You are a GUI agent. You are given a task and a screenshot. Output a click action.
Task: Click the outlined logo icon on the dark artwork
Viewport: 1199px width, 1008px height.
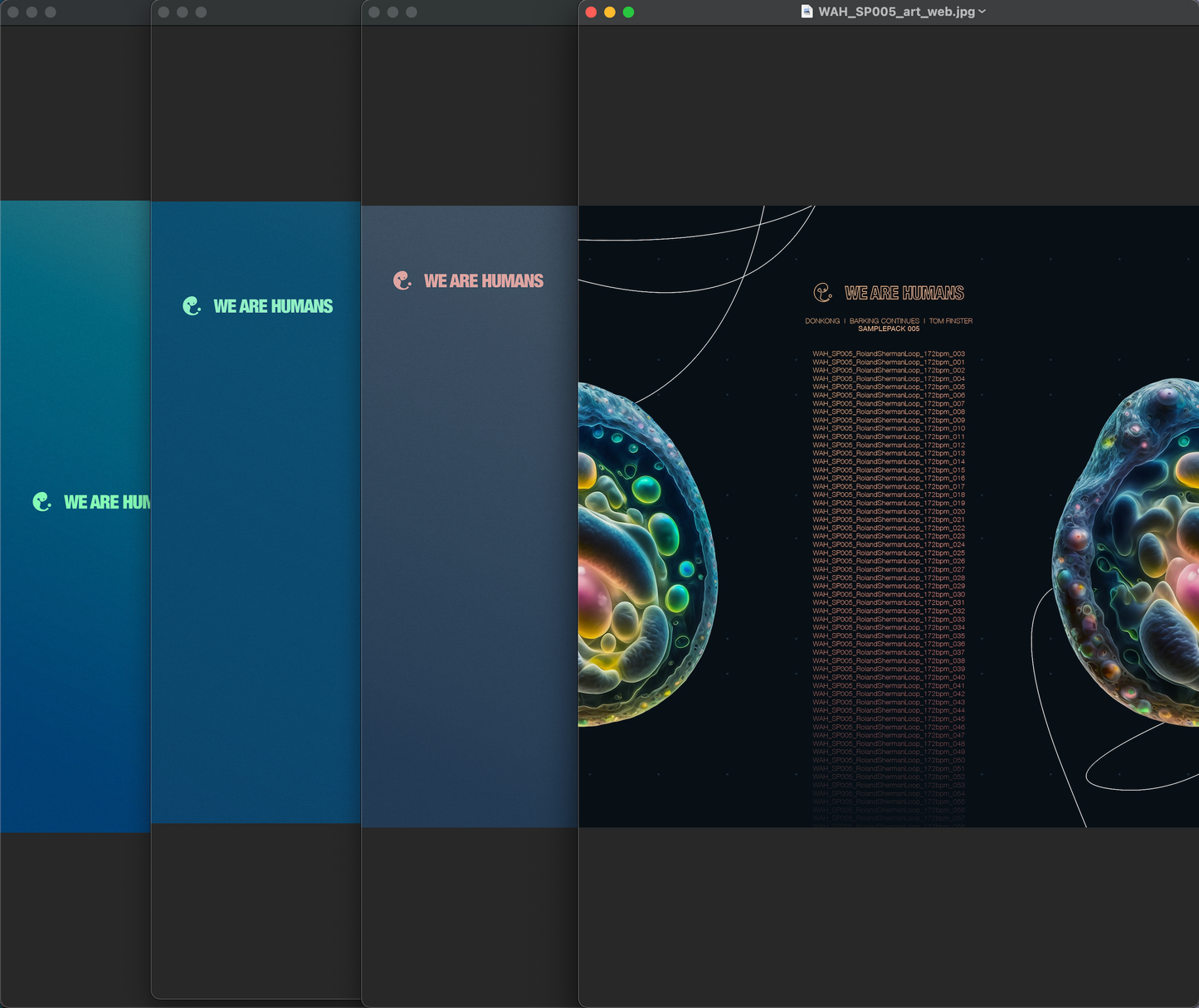tap(822, 292)
